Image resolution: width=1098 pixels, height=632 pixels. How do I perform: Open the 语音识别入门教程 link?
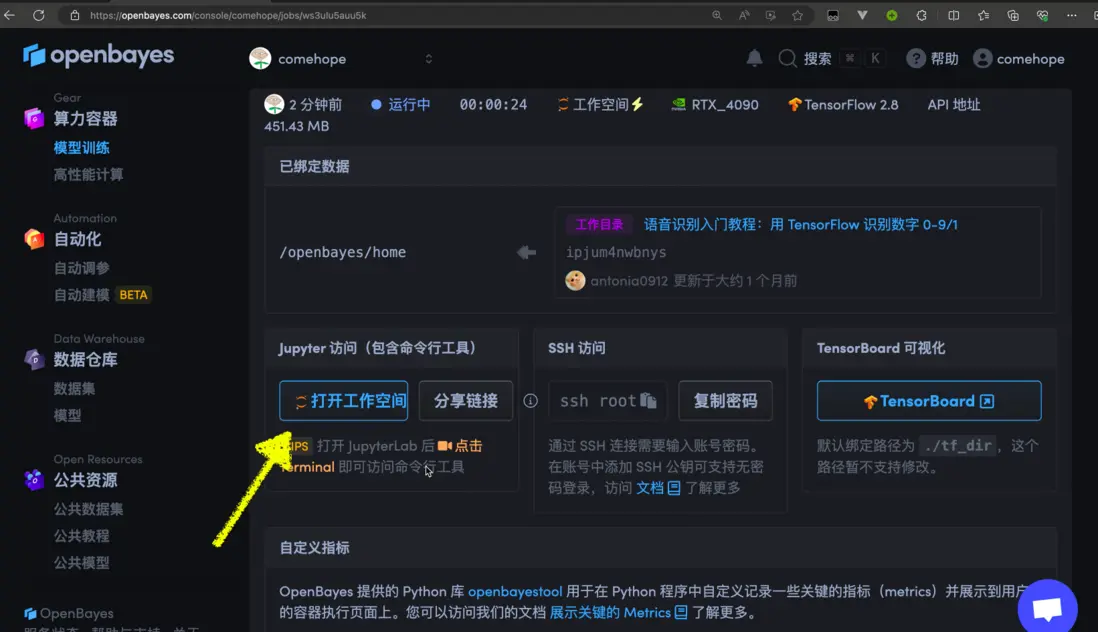800,225
